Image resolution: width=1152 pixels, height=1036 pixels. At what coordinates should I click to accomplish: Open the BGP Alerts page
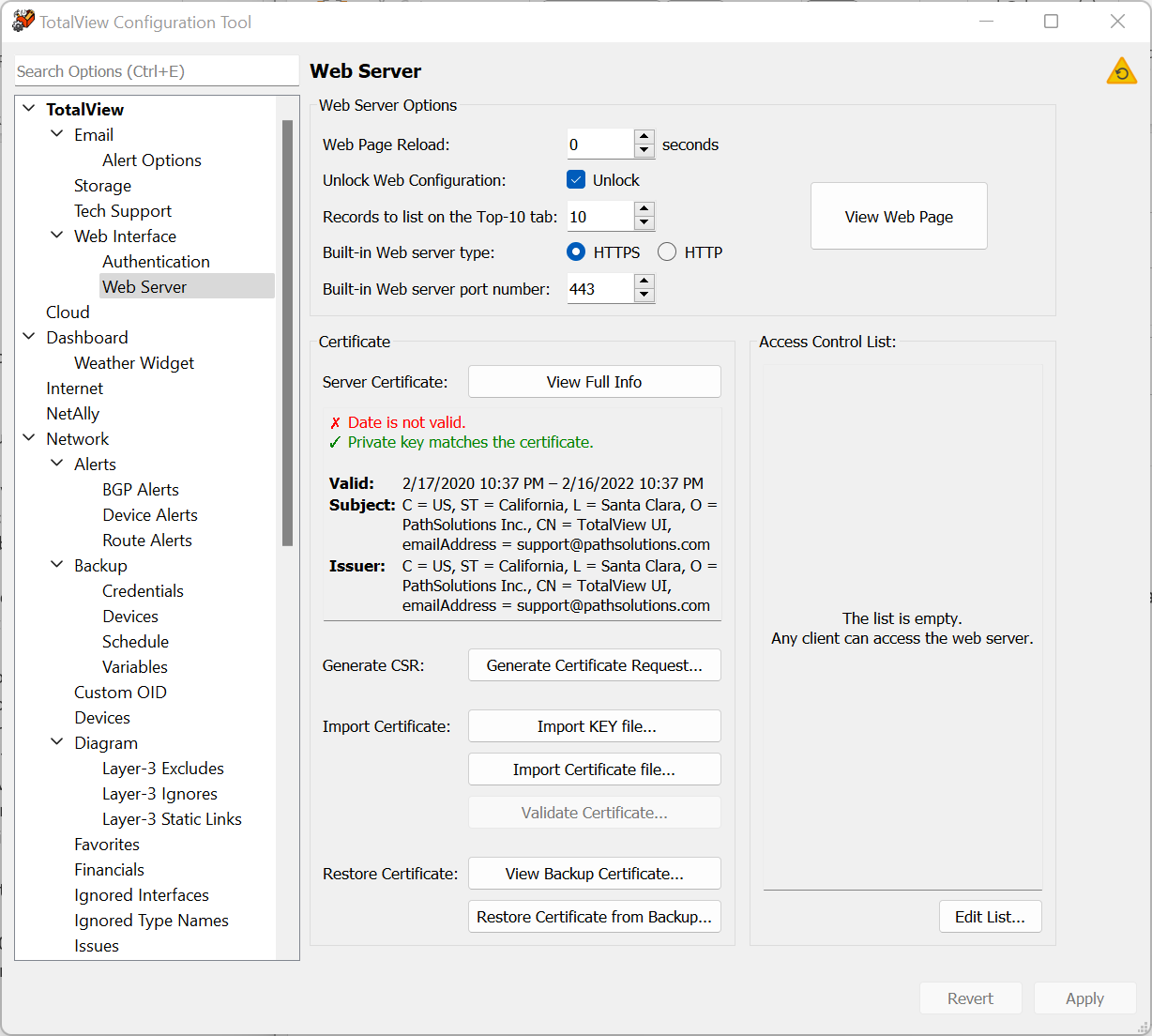point(141,490)
